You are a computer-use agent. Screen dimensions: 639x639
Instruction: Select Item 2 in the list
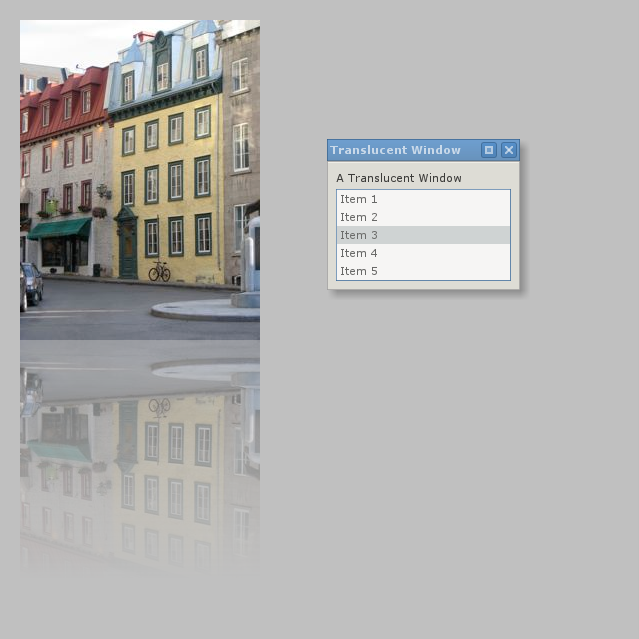pyautogui.click(x=423, y=217)
